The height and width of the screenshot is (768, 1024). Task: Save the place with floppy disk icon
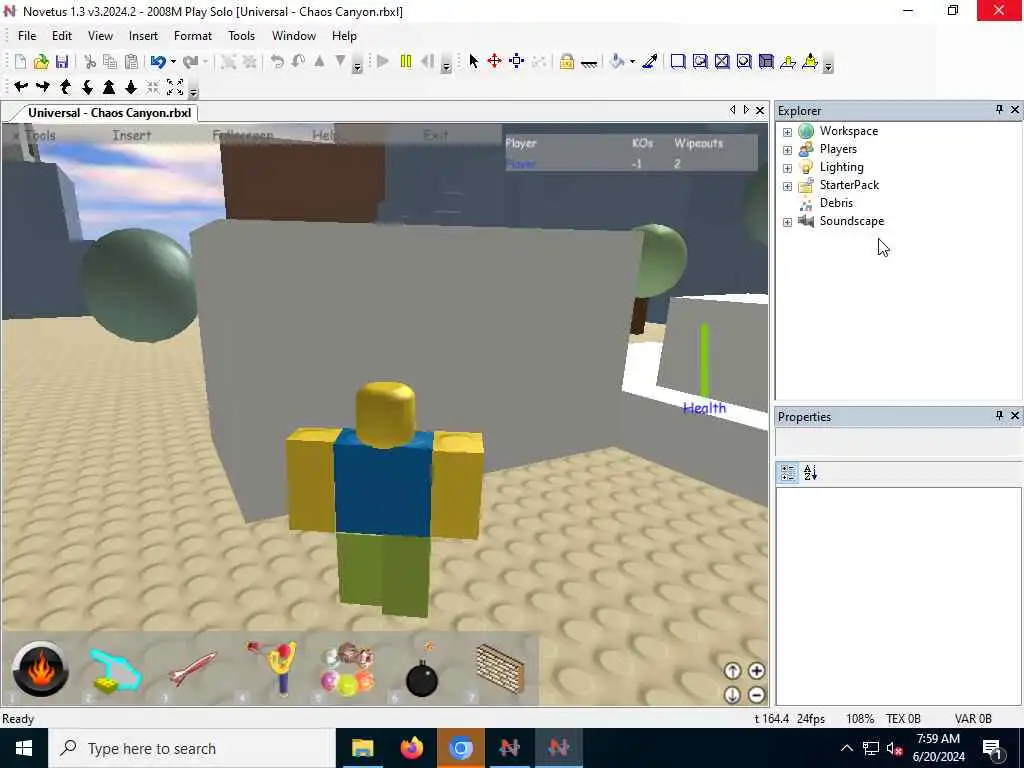tap(62, 62)
